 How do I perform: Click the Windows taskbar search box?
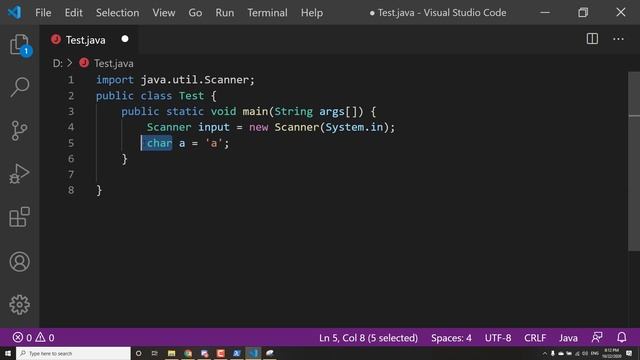[x=73, y=353]
